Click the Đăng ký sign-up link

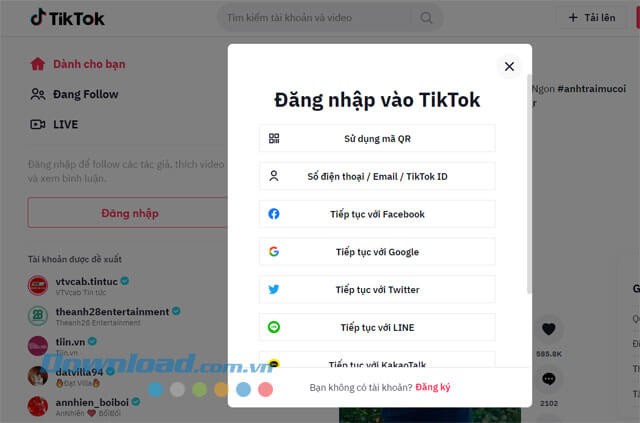point(433,387)
